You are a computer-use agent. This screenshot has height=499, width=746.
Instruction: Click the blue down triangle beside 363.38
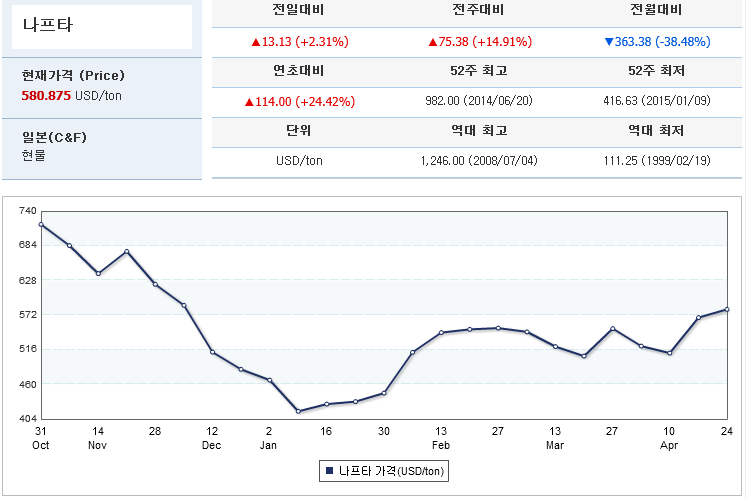[609, 42]
